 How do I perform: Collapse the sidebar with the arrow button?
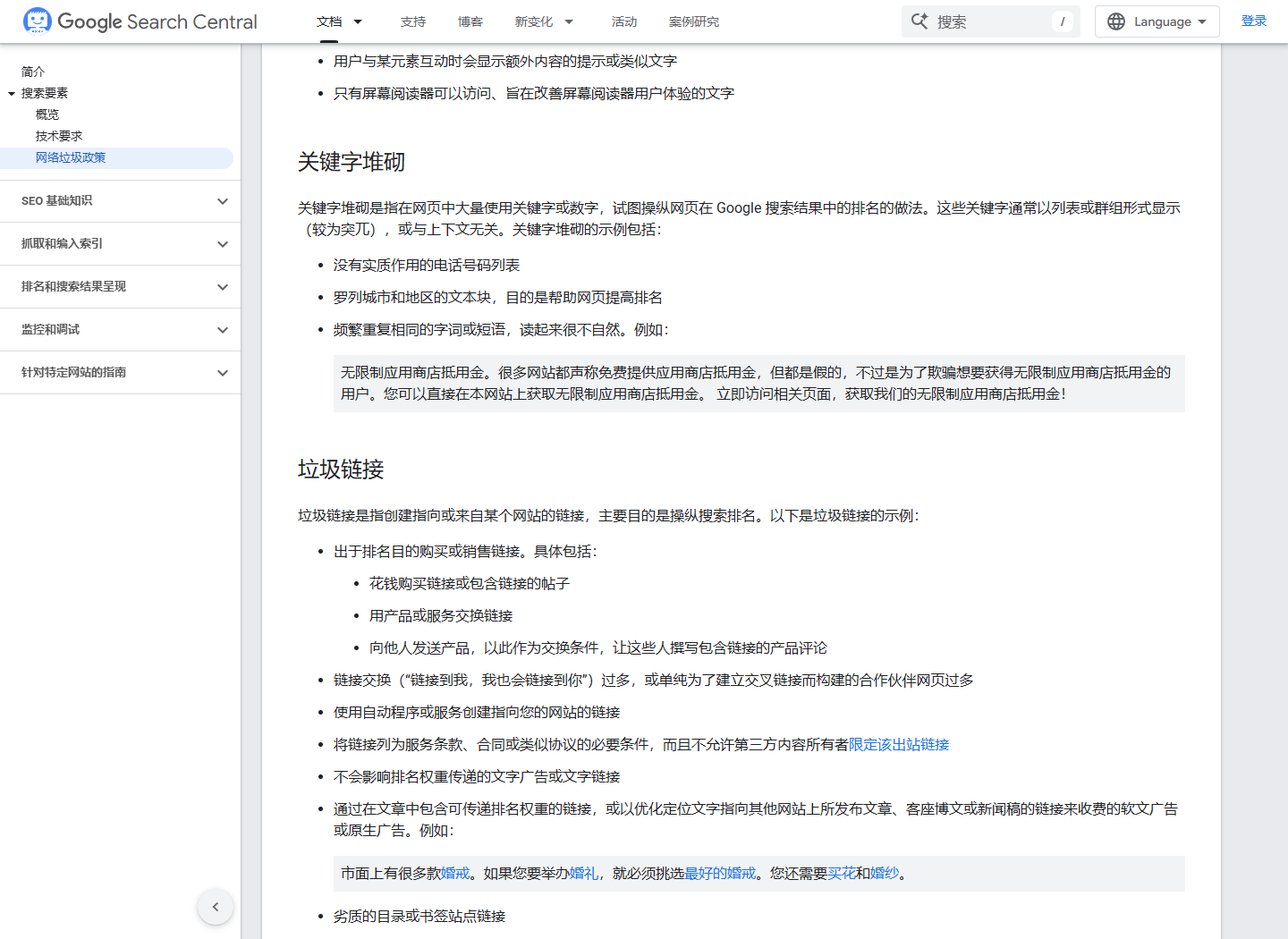216,907
